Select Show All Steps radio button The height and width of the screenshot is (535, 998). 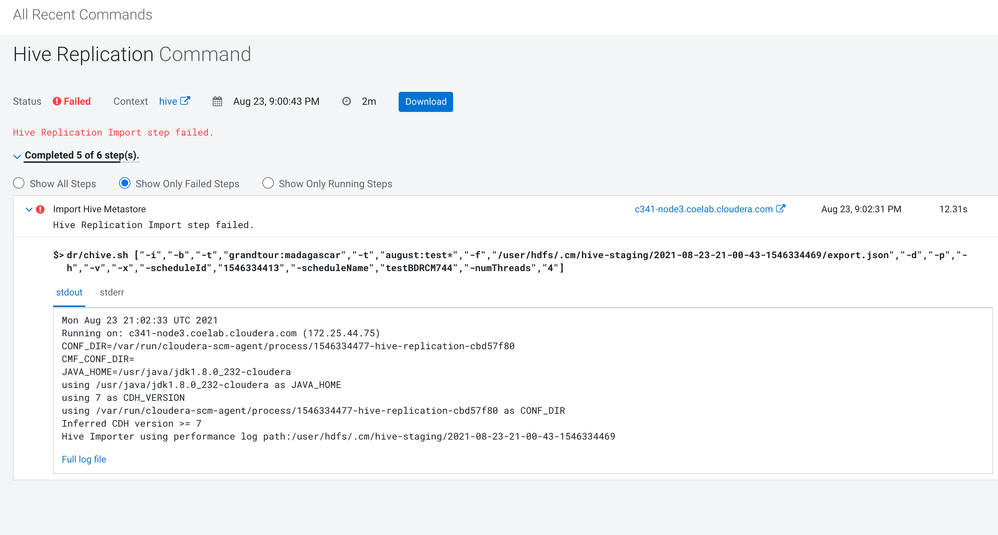(19, 183)
